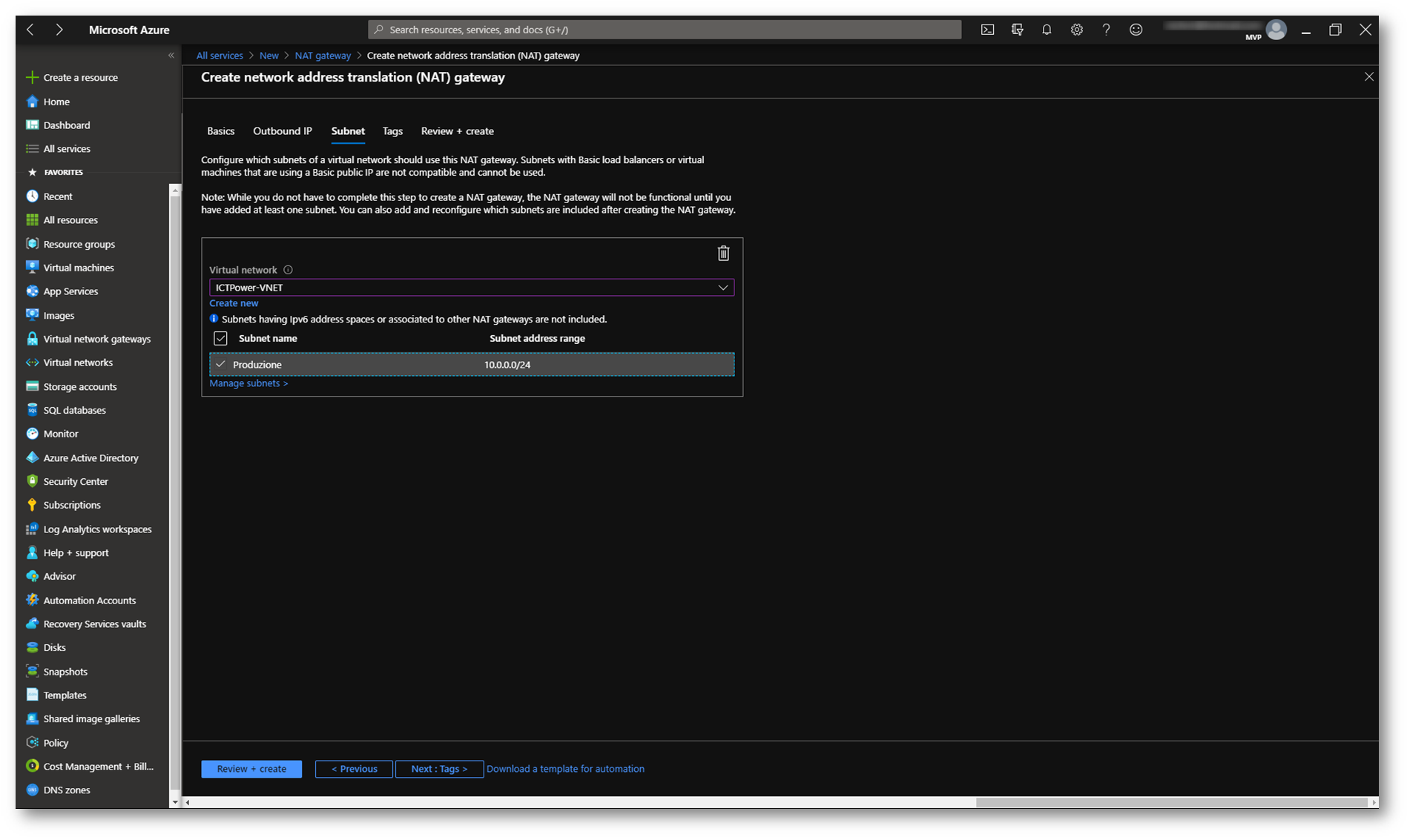Switch to the Tags tab
1410x840 pixels.
[392, 131]
